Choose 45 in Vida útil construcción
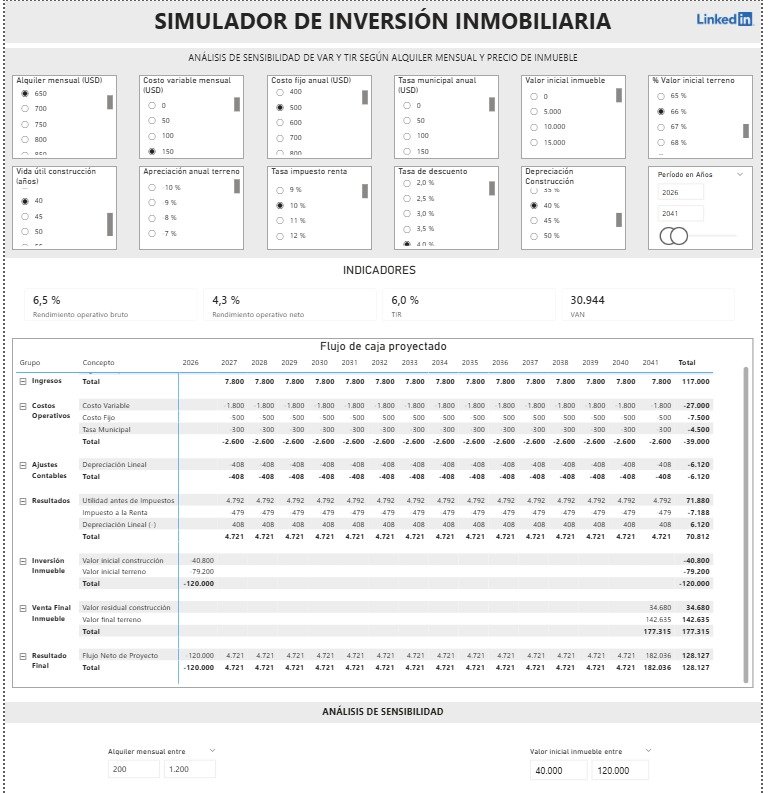774x793 pixels. tap(25, 216)
